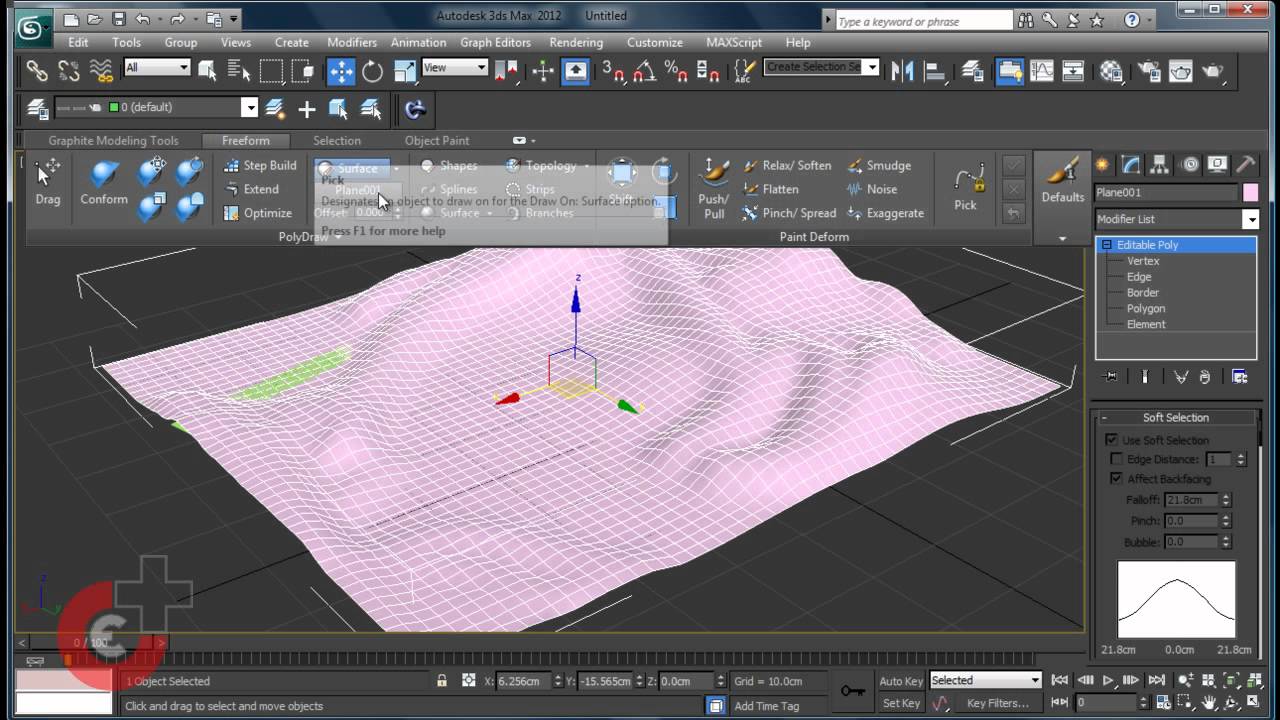Open the Rendered Frame Window icon
Screen dimensions: 1280x720
[1181, 70]
